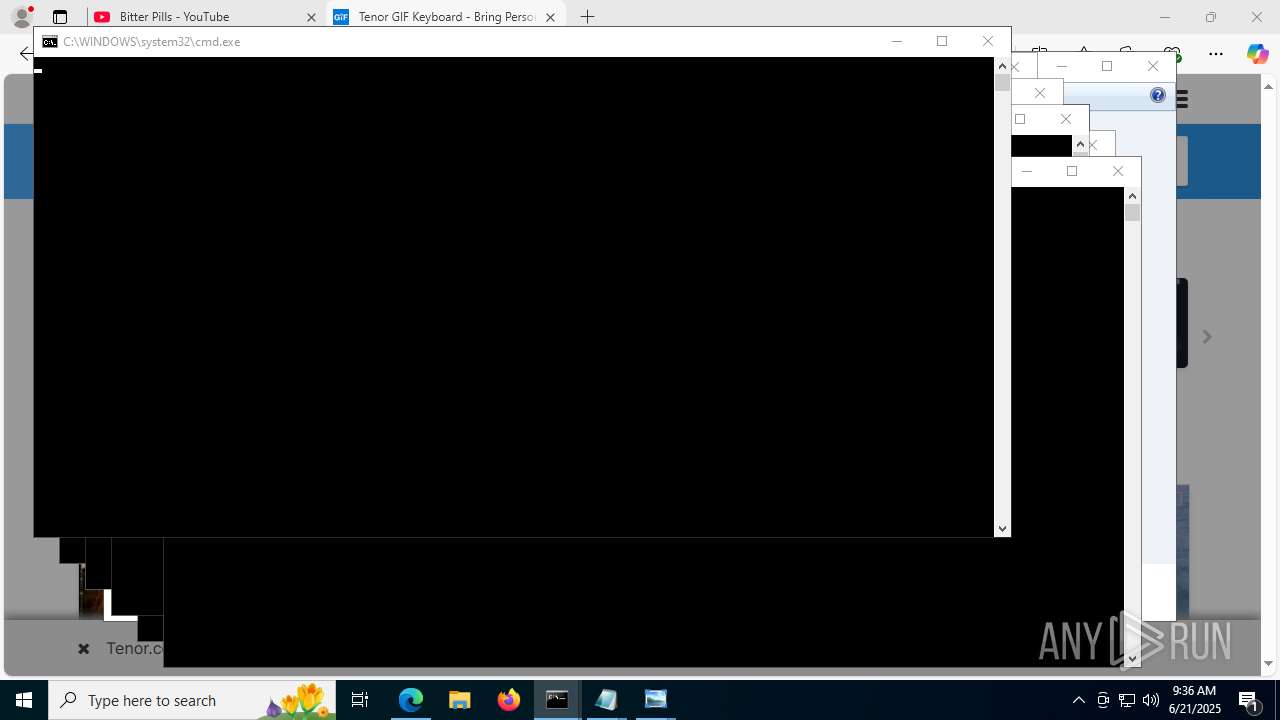Click the taskbar search box

coord(192,700)
